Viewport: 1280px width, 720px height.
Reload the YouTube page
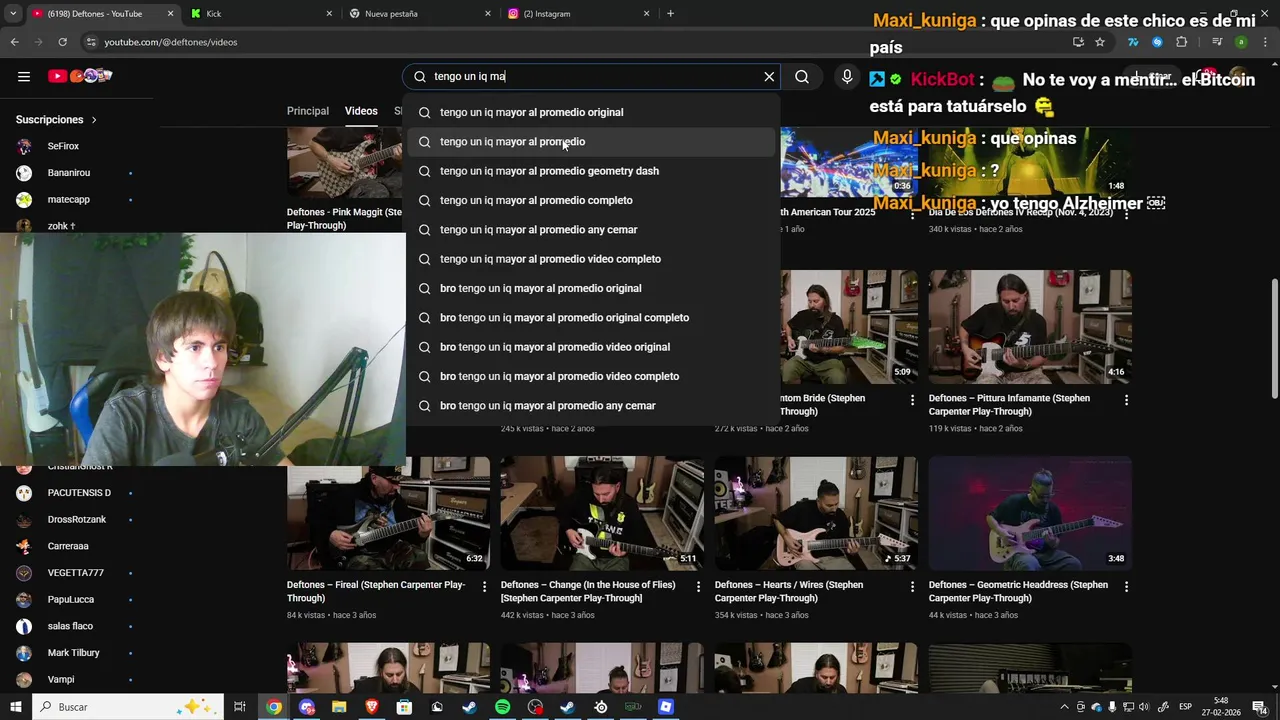point(62,42)
